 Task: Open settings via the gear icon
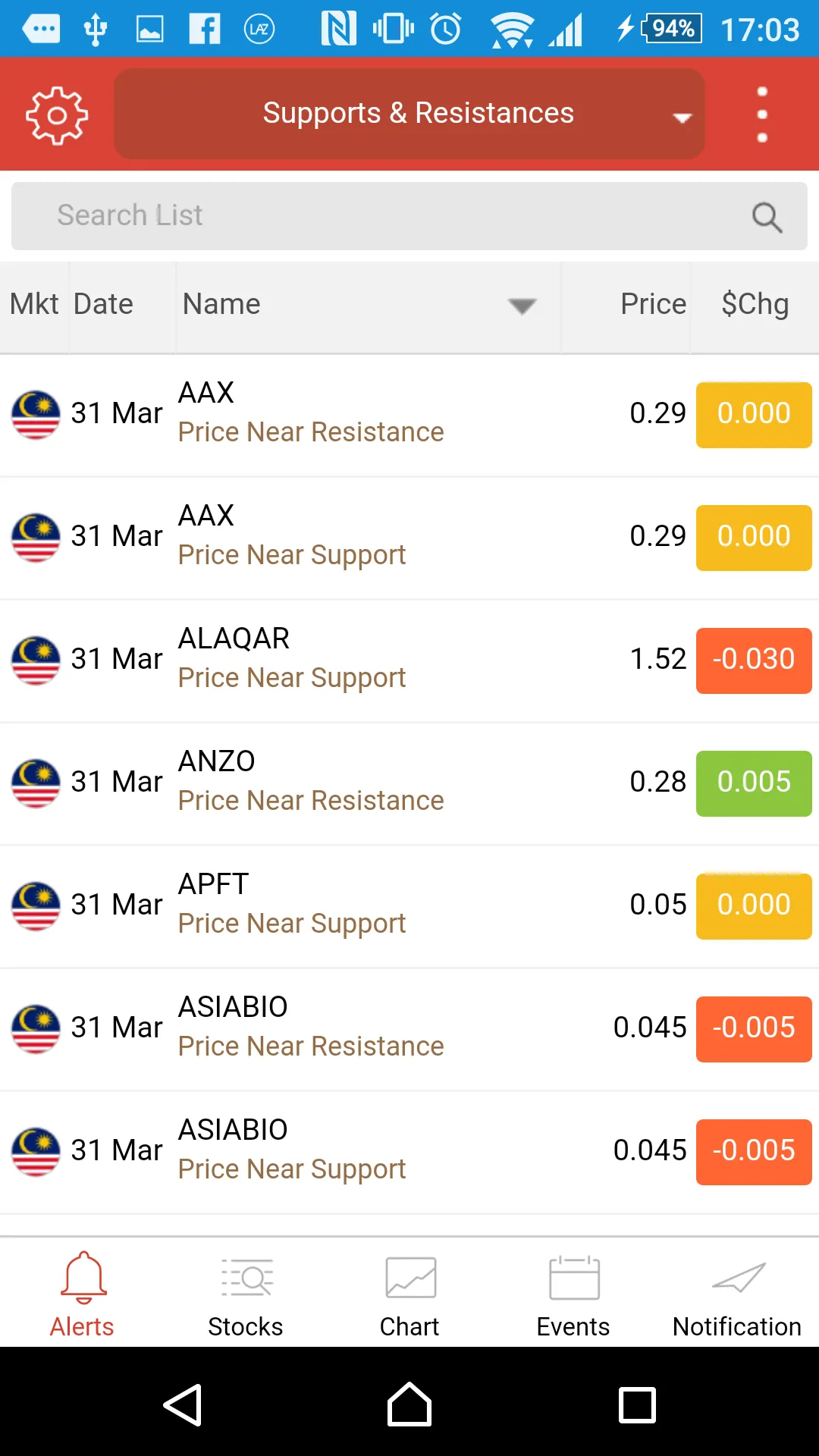pyautogui.click(x=57, y=115)
